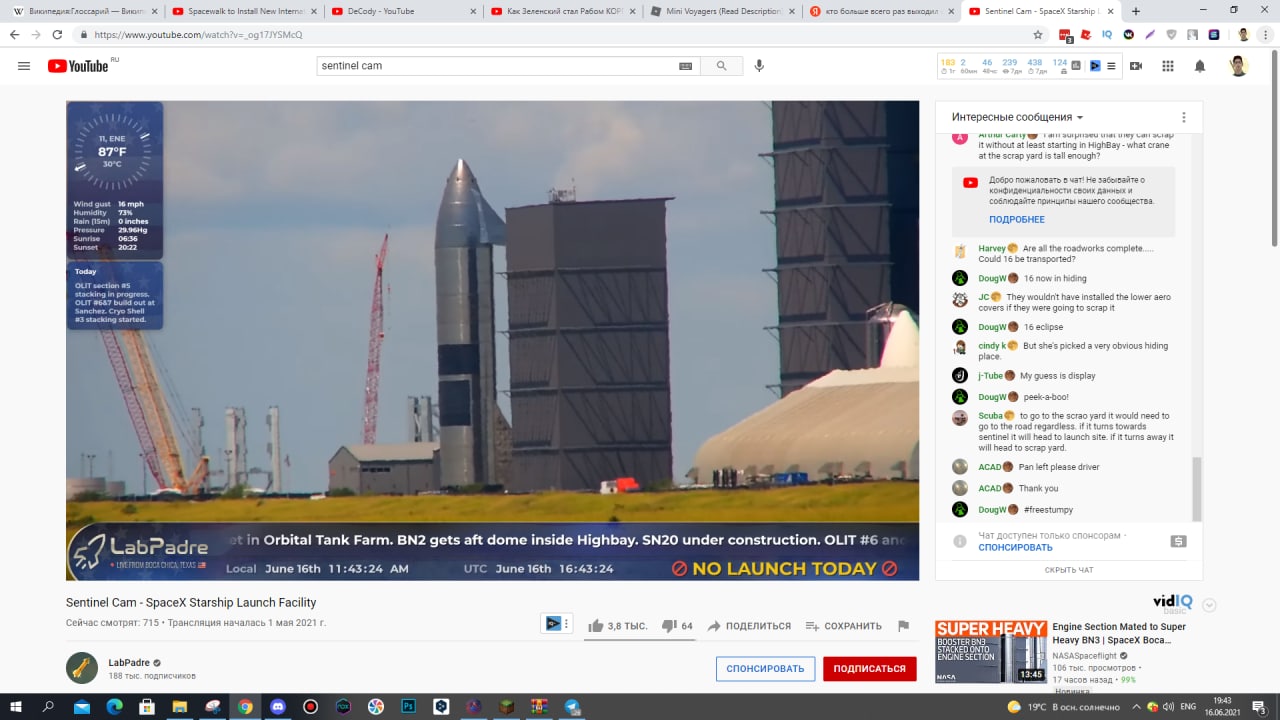Image resolution: width=1280 pixels, height=720 pixels.
Task: Open the notifications bell
Action: (x=1200, y=66)
